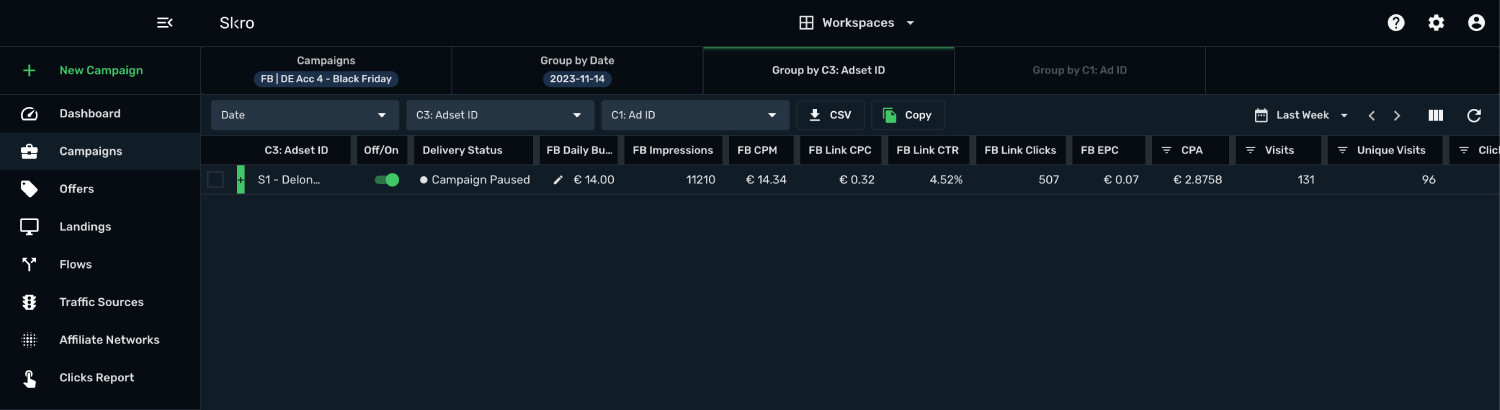Open the Unique Visits column filter icon
This screenshot has width=1500, height=410.
pyautogui.click(x=1342, y=151)
